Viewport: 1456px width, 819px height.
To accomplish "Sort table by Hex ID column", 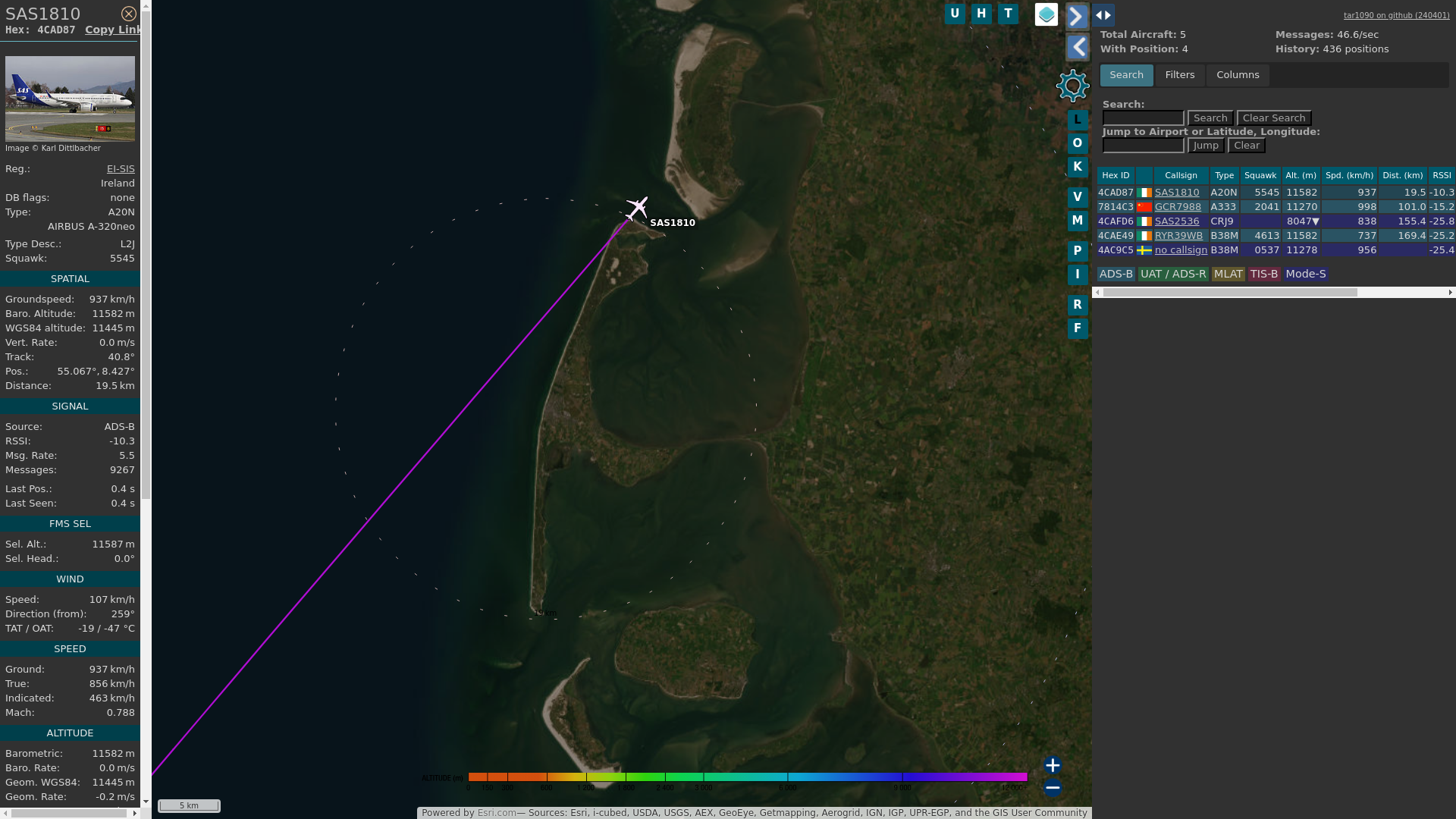I will pyautogui.click(x=1116, y=175).
